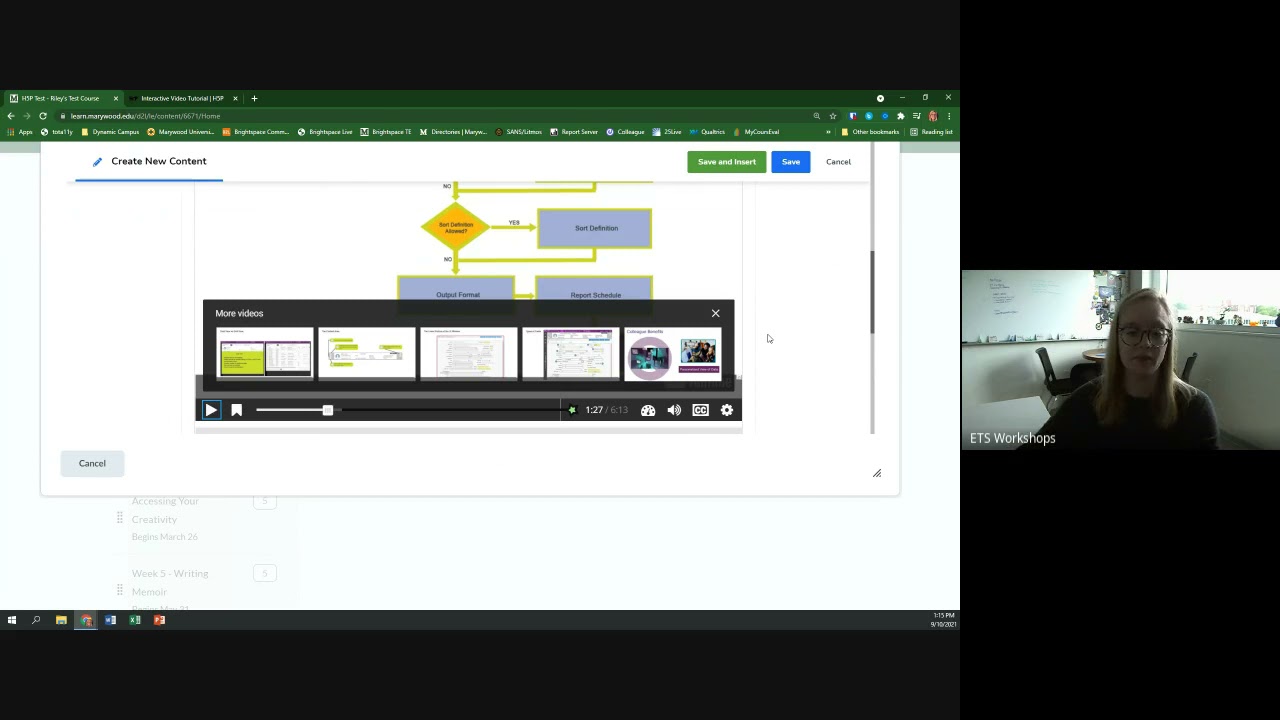The height and width of the screenshot is (720, 1280).
Task: Open the video quality settings gear
Action: point(727,410)
